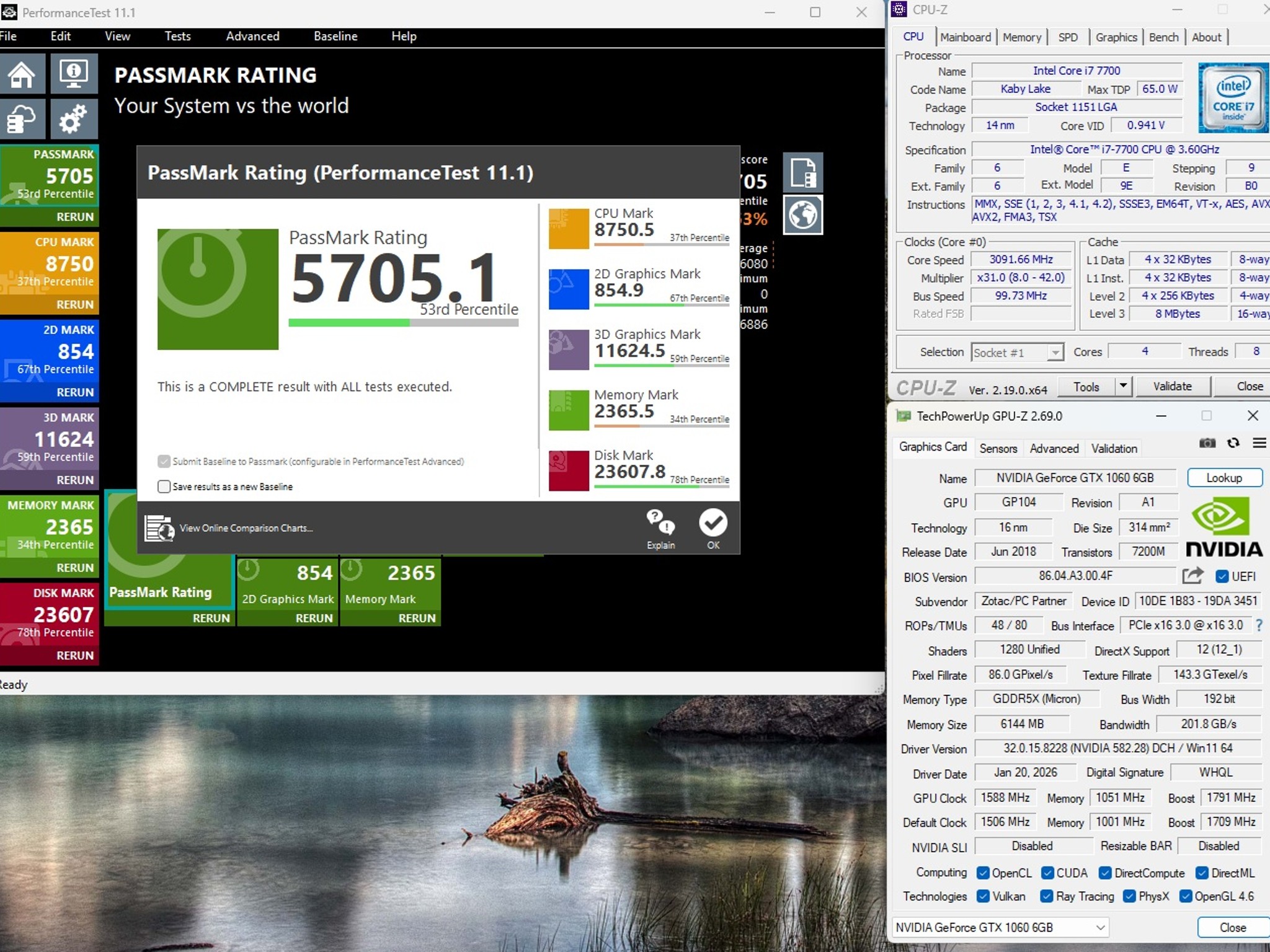Image resolution: width=1270 pixels, height=952 pixels.
Task: Toggle the DirectCompute checkbox in GPU-Z
Action: pos(1105,873)
